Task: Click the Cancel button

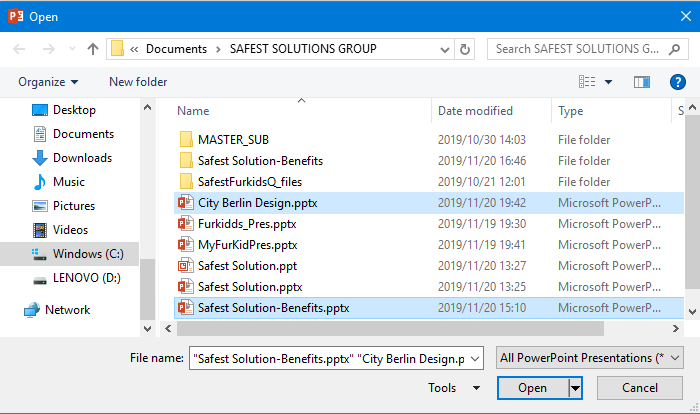Action: click(x=639, y=388)
